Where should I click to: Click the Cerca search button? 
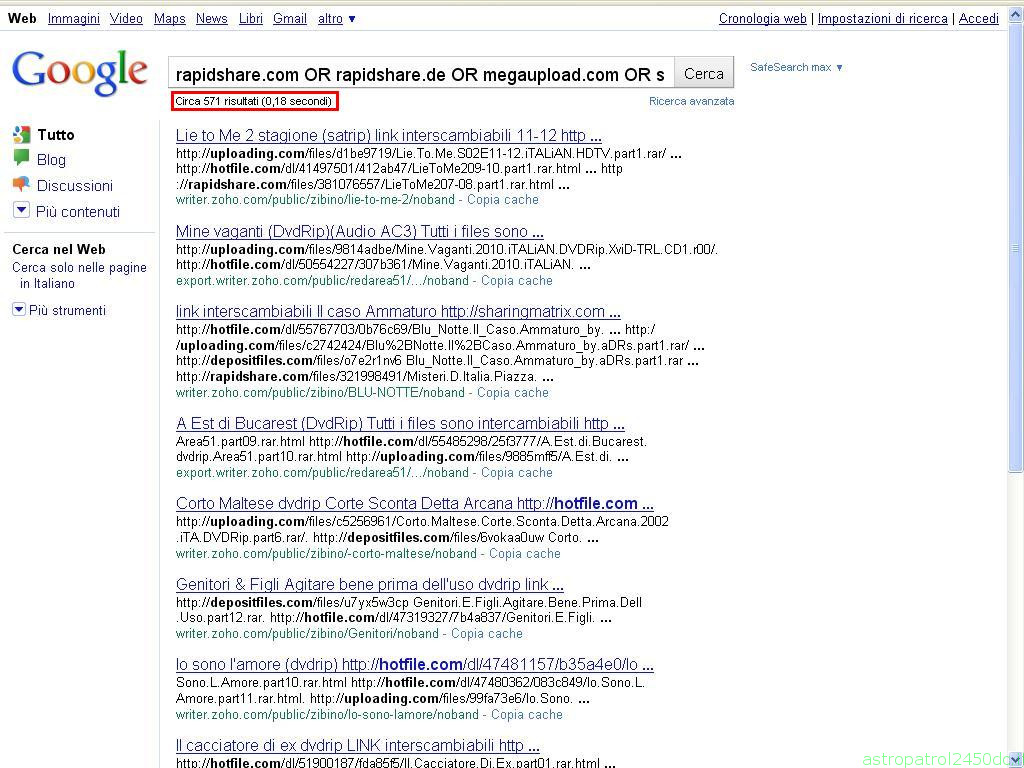(703, 74)
